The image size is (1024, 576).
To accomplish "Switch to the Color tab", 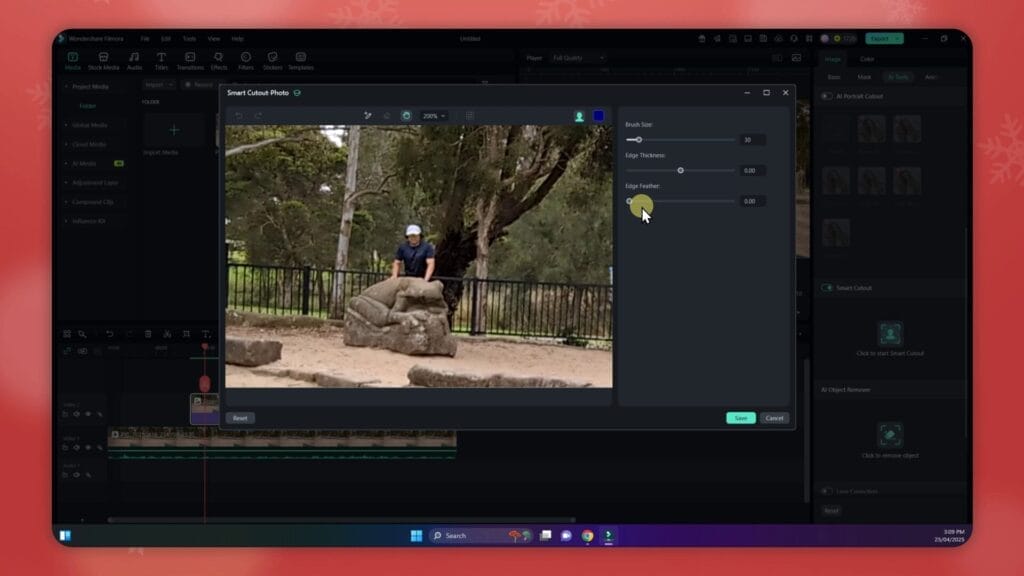I will (x=866, y=59).
